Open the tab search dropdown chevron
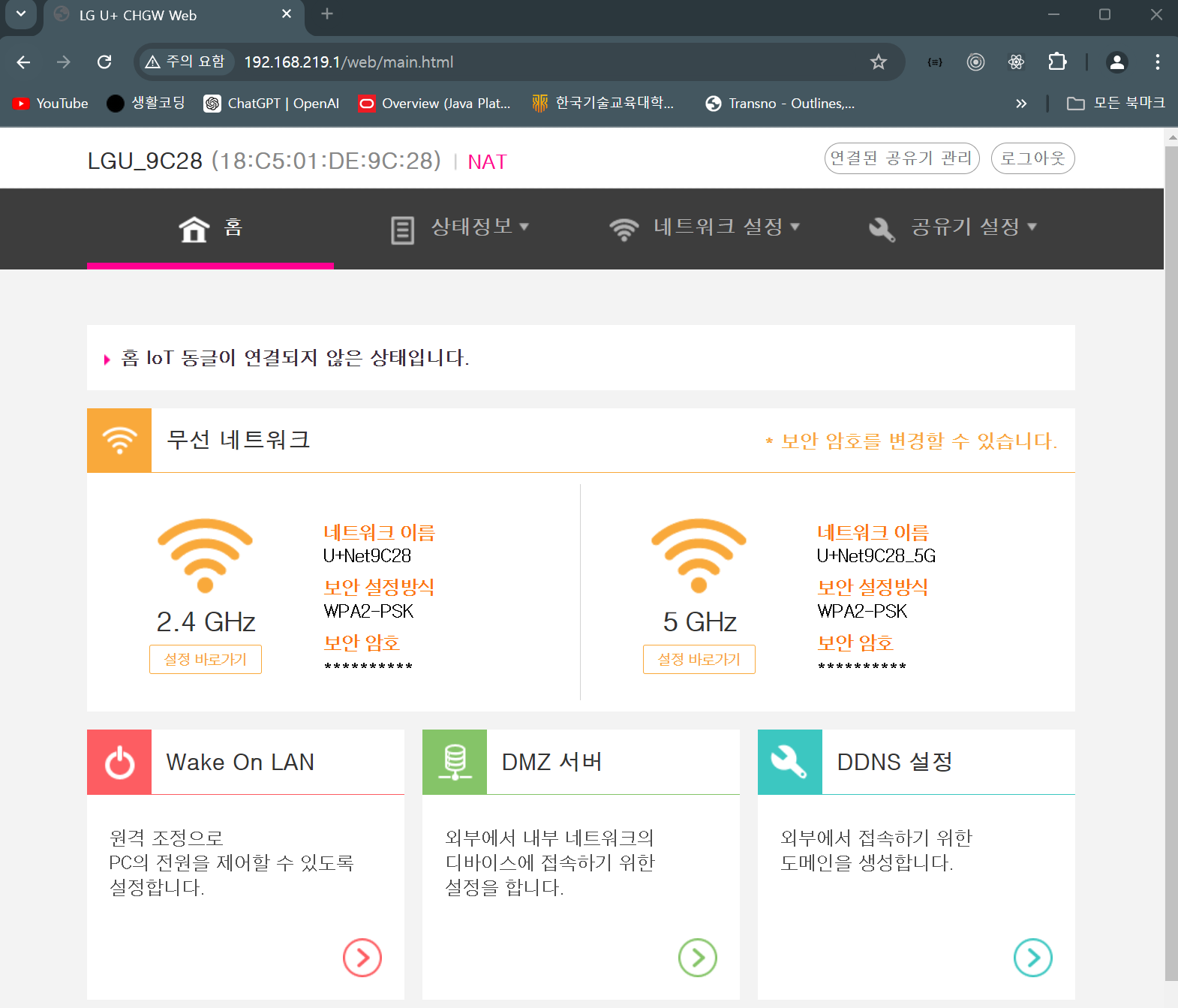Viewport: 1178px width, 1008px height. (x=20, y=14)
